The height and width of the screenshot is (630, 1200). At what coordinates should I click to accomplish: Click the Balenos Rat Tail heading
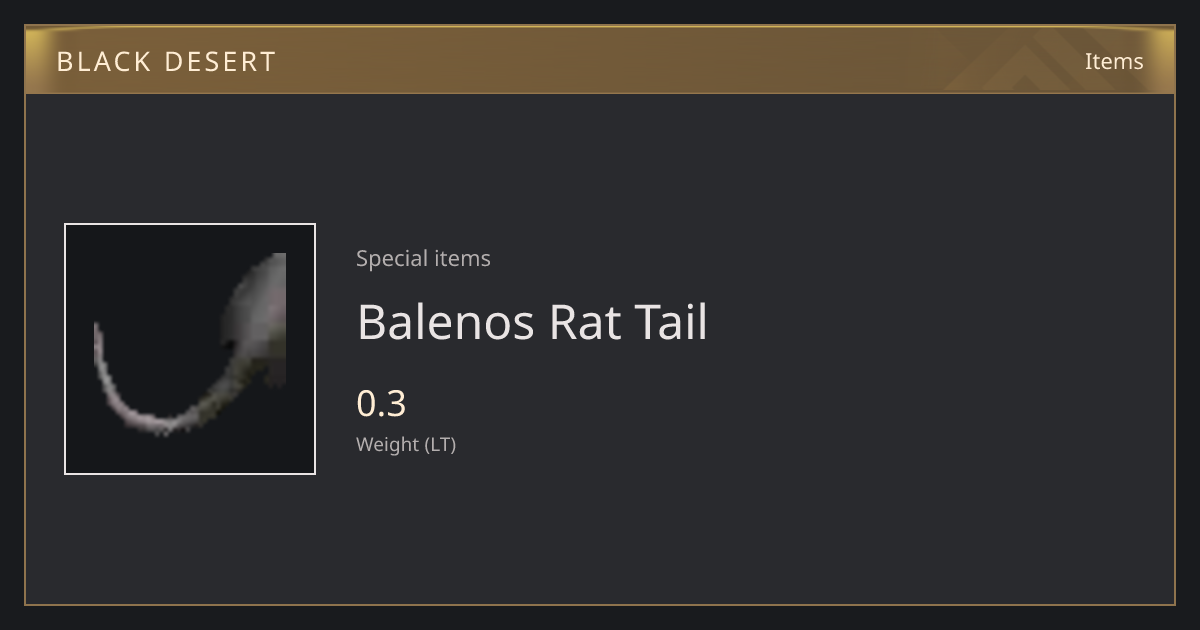532,322
